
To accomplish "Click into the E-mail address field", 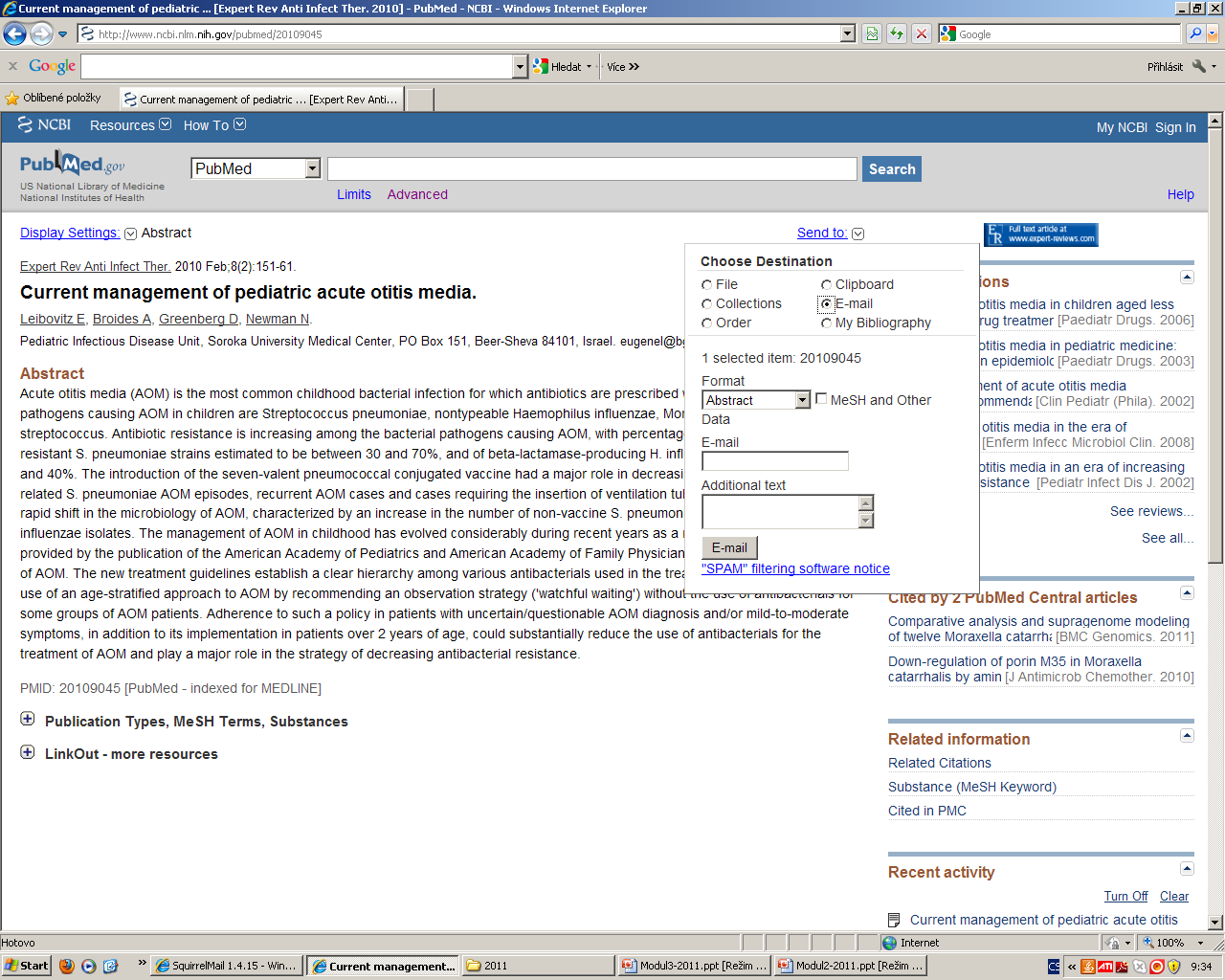I will 775,460.
